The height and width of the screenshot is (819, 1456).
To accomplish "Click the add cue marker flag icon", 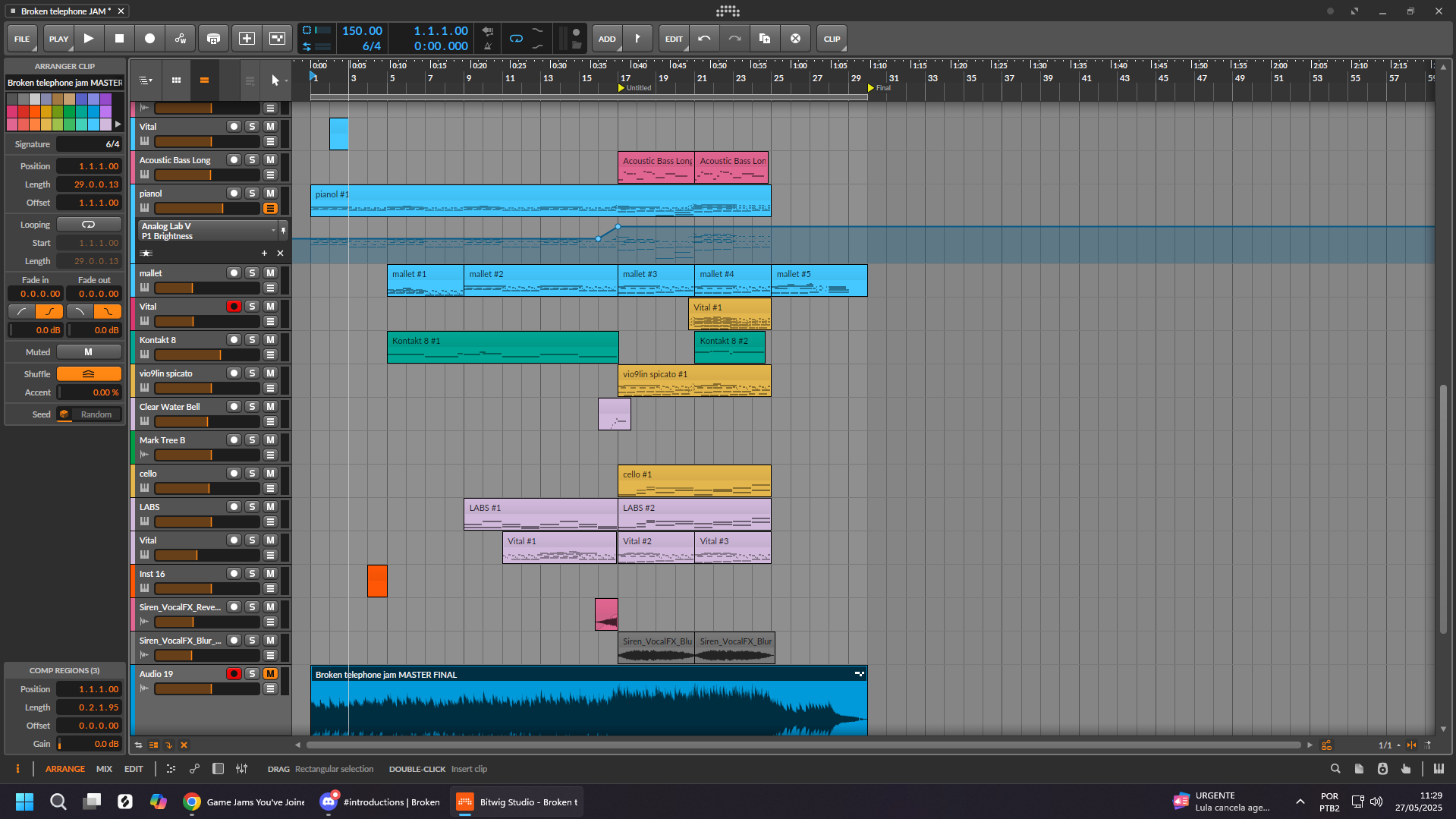I will click(x=637, y=38).
